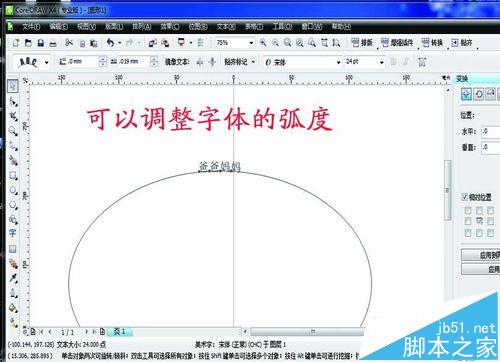Click the Cut scissors icon
Image resolution: width=500 pixels, height=362 pixels.
click(69, 43)
